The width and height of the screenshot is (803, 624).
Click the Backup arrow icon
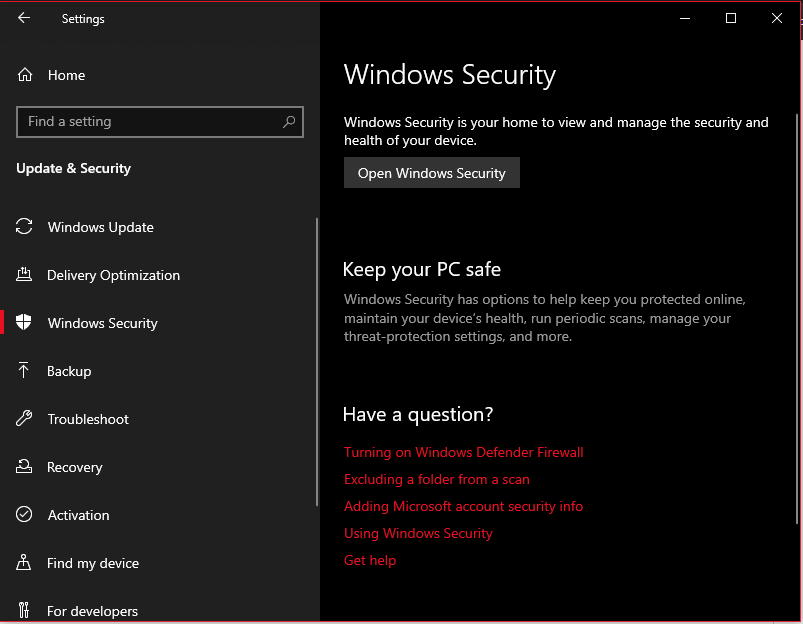point(24,370)
